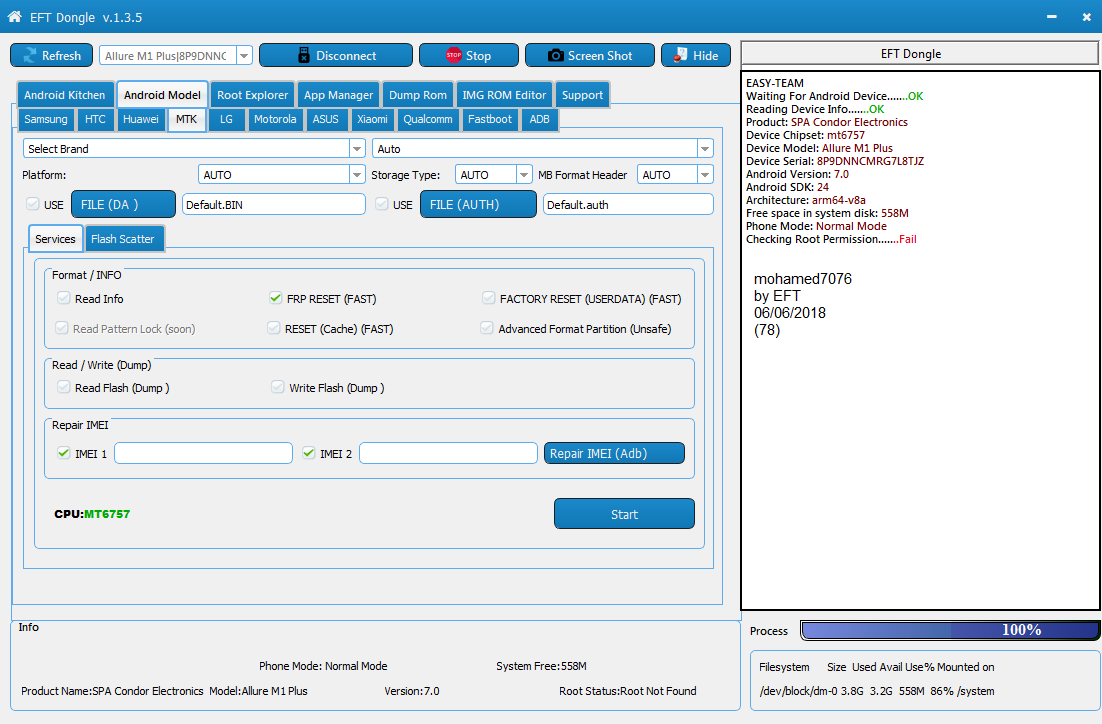Click the Repair IMEI (Adb) button
Image resolution: width=1102 pixels, height=724 pixels.
(x=614, y=453)
